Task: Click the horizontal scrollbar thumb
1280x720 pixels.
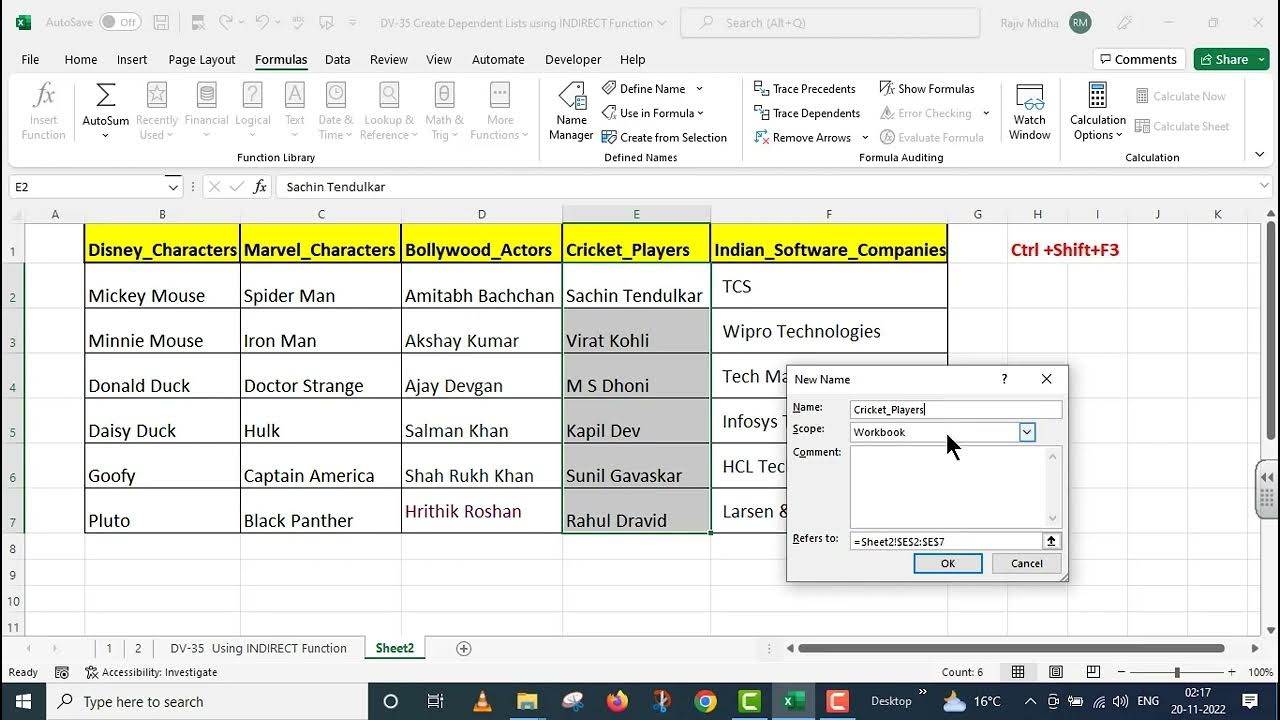Action: point(1011,648)
